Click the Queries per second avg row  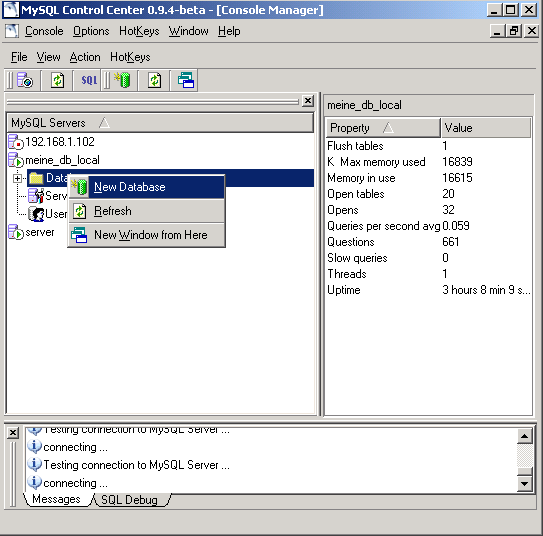point(429,226)
